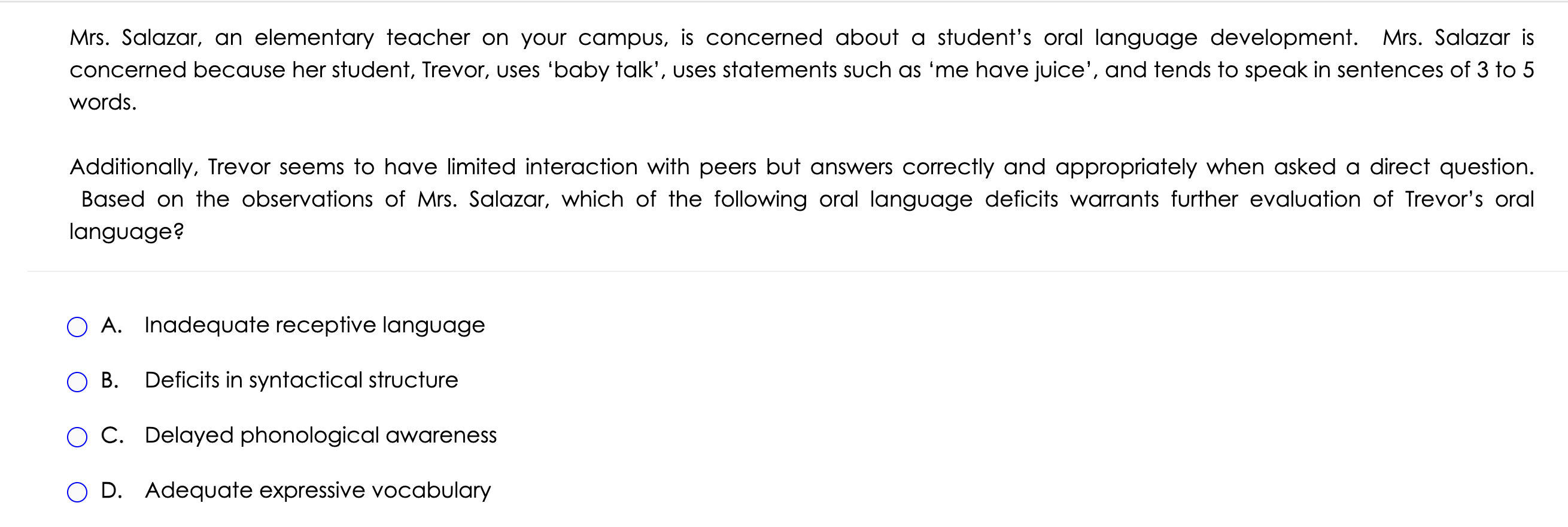Click the 'Deficits in syntactical structure' answer text
This screenshot has height=527, width=1568.
click(x=301, y=380)
